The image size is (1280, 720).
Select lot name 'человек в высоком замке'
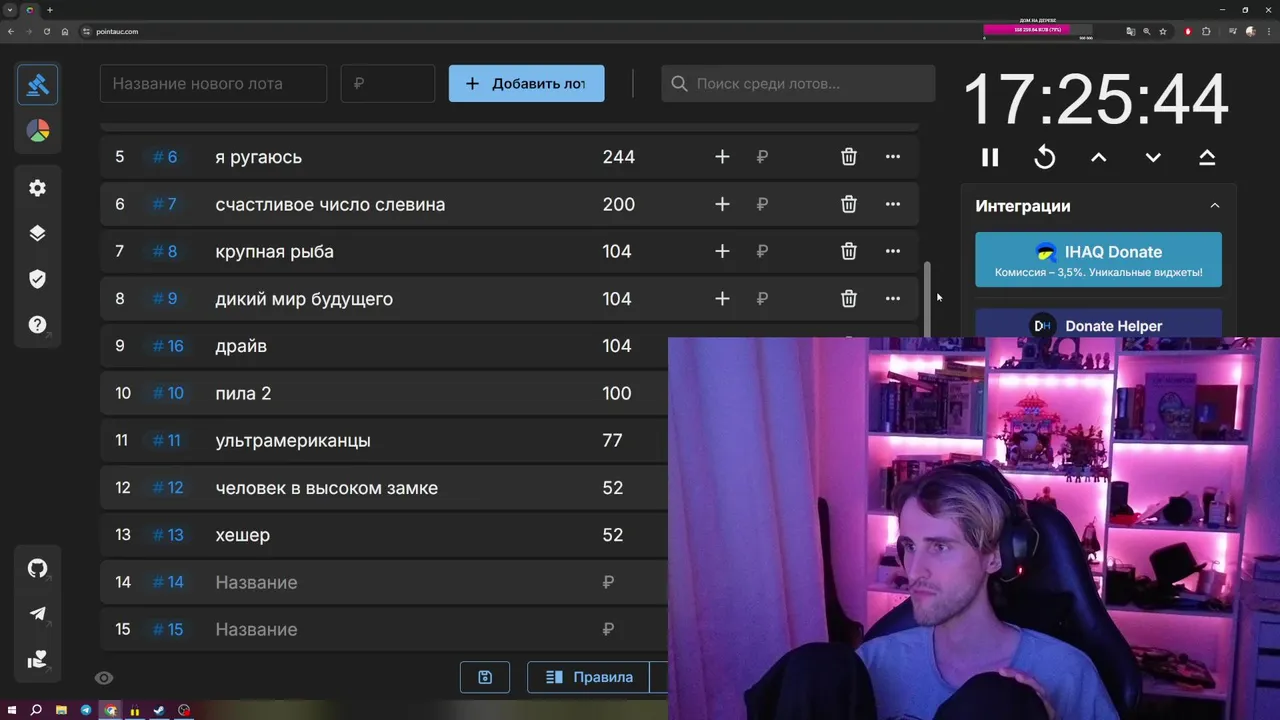326,488
